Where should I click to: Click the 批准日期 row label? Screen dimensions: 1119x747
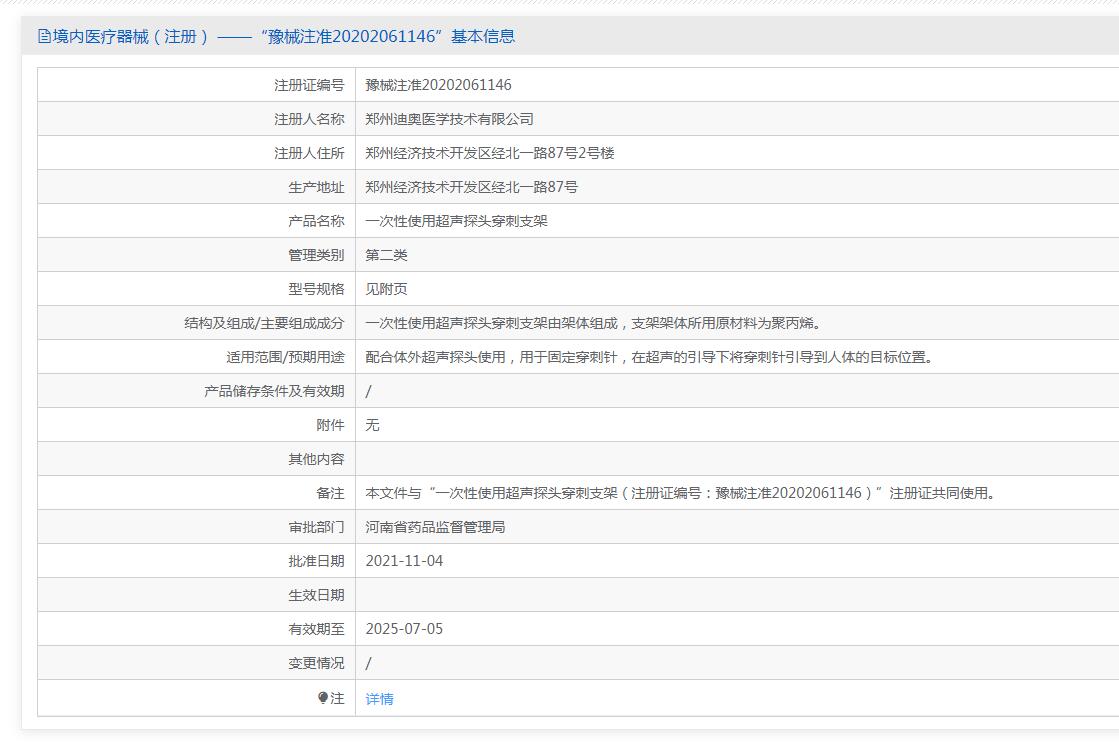tap(316, 561)
